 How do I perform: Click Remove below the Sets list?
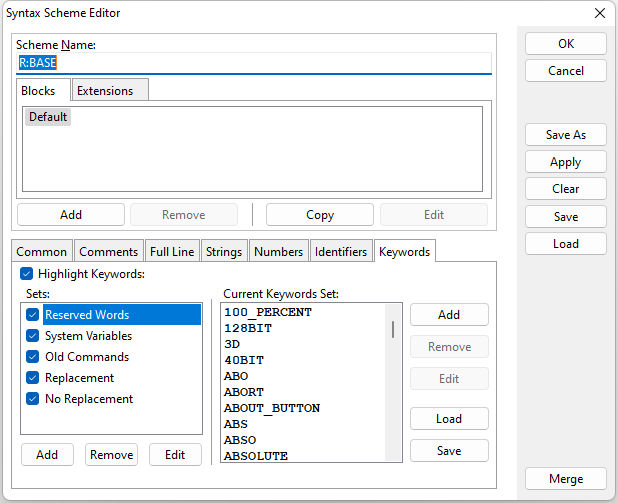[x=112, y=455]
